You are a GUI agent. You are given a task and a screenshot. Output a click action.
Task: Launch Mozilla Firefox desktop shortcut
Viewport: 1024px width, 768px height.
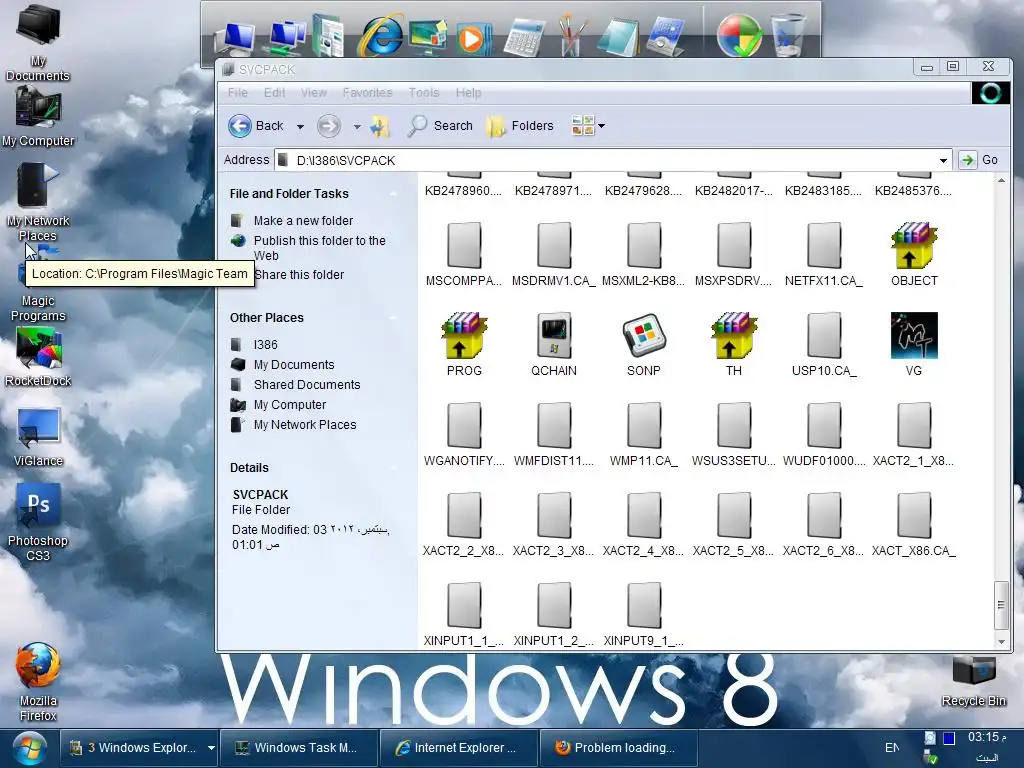pyautogui.click(x=38, y=682)
